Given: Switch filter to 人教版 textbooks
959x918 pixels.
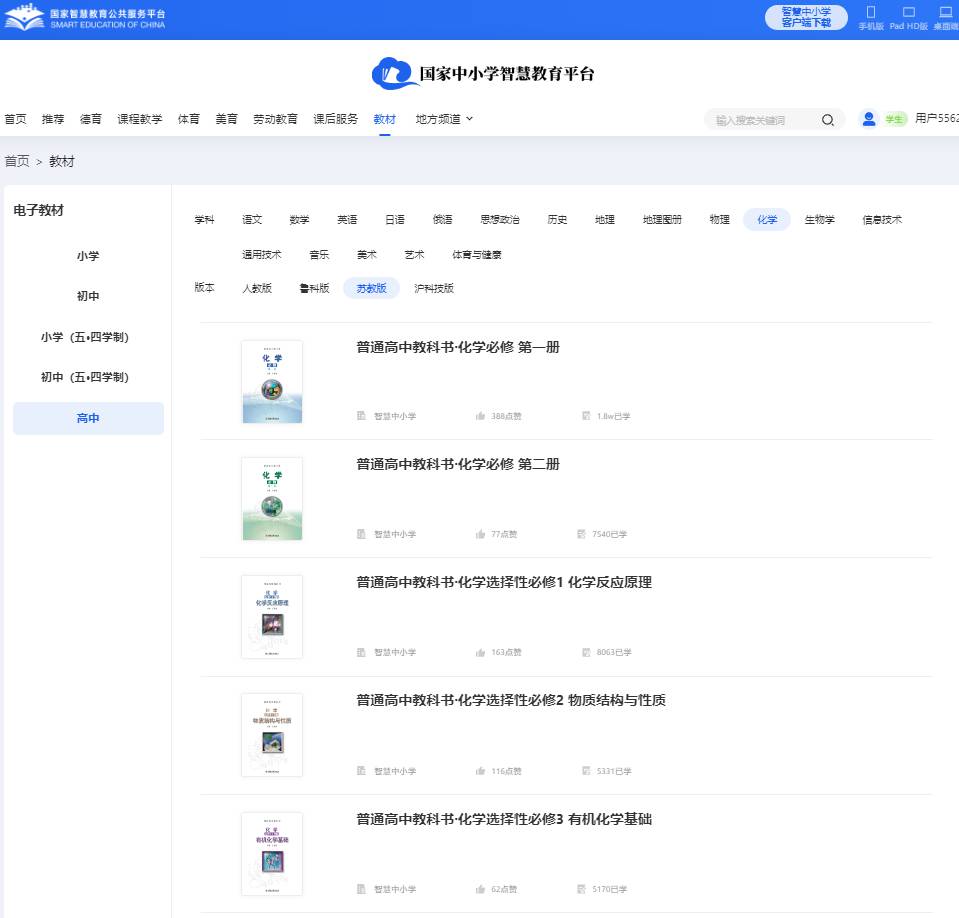Looking at the screenshot, I should tap(257, 288).
